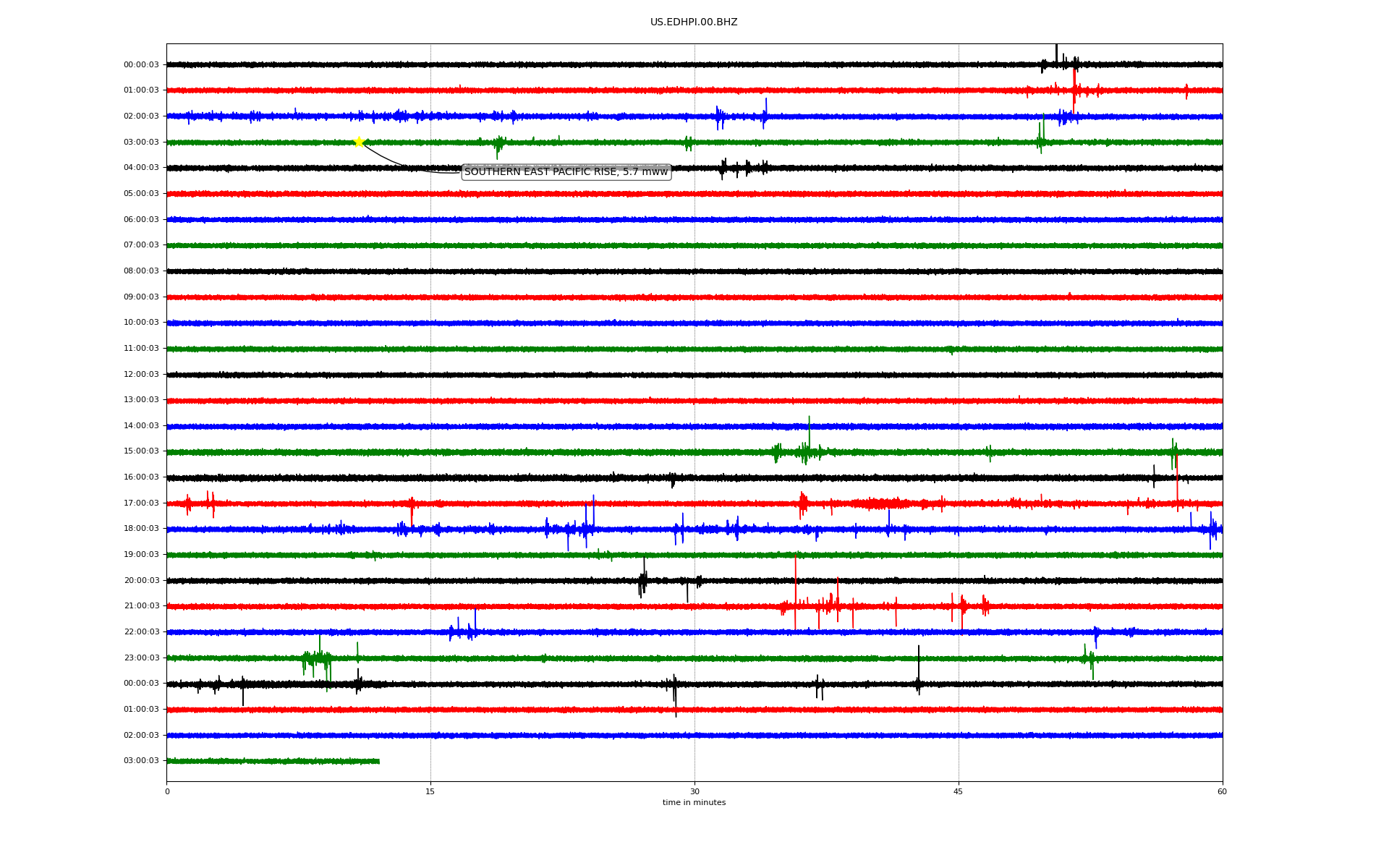Click the 18:00:03 time label
The image size is (1389, 868).
click(x=141, y=529)
